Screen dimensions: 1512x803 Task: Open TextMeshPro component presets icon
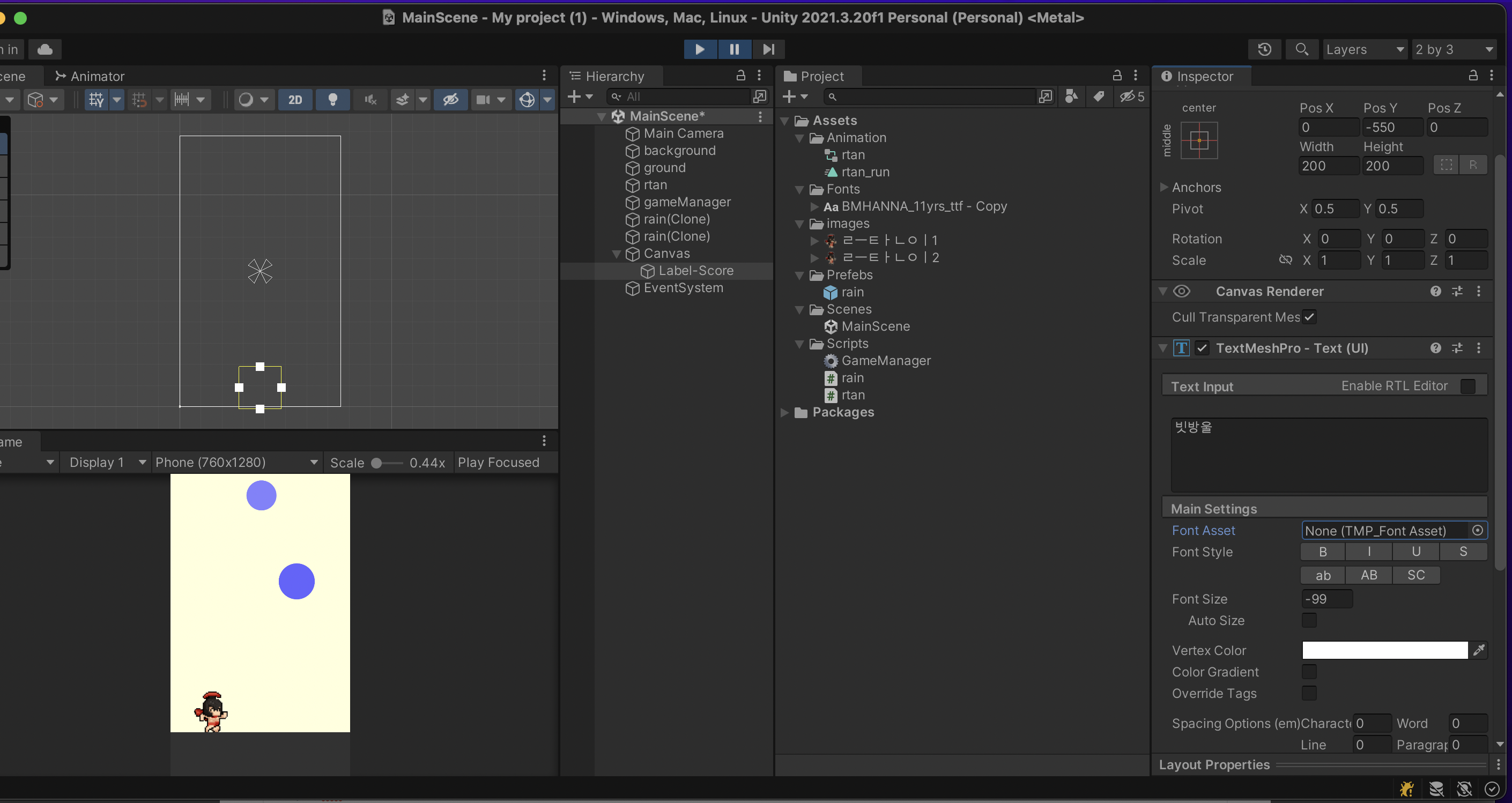click(x=1457, y=348)
